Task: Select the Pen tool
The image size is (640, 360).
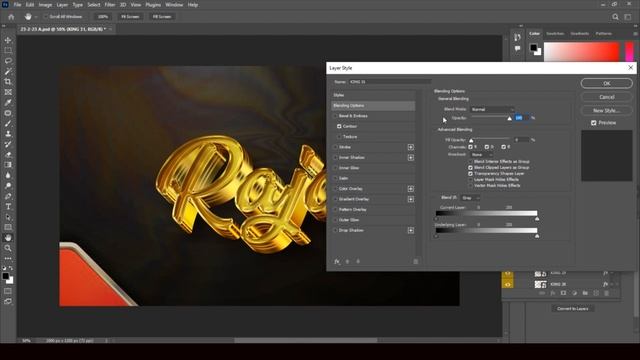Action: (8, 196)
